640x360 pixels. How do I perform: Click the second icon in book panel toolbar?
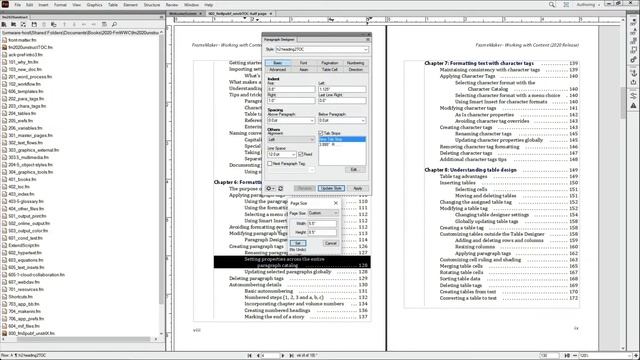(14, 24)
